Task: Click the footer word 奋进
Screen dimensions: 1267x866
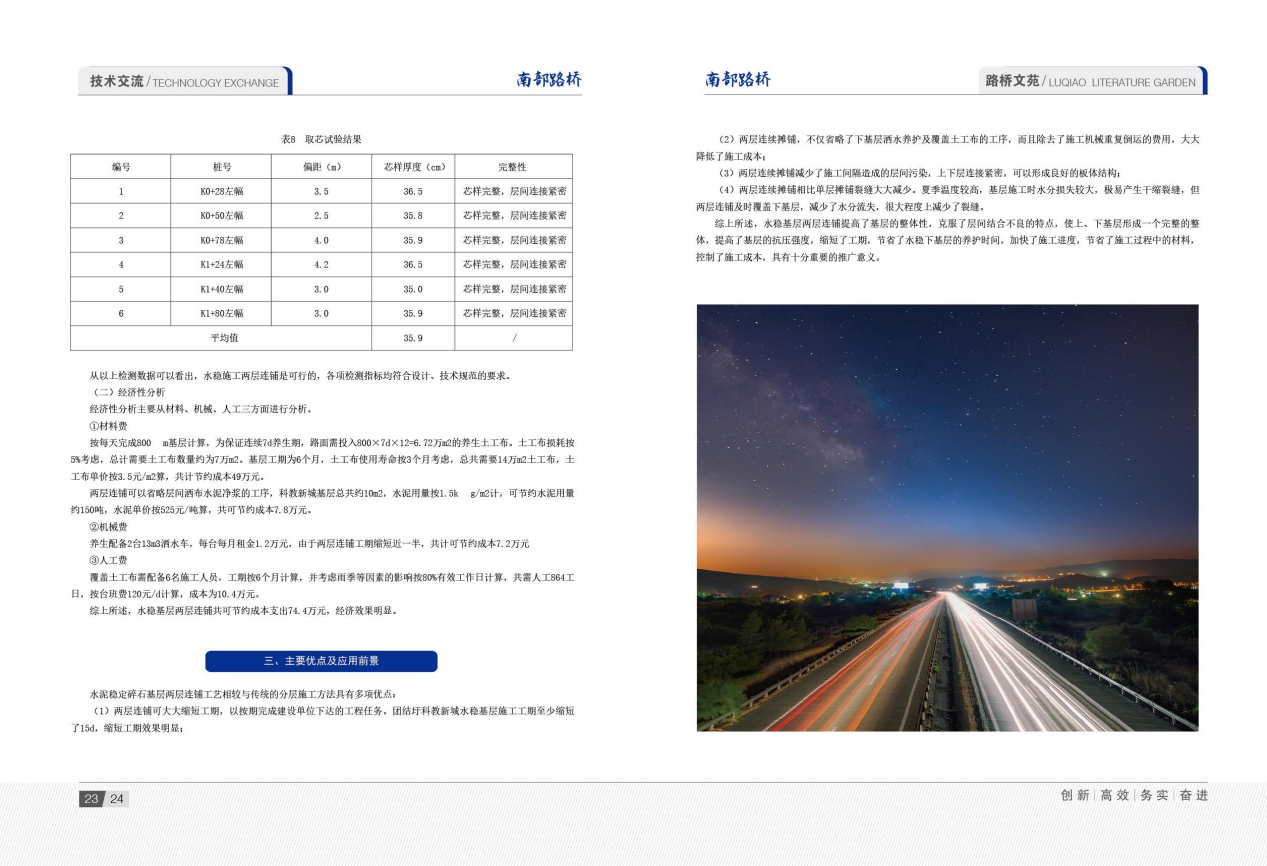Action: click(1193, 795)
